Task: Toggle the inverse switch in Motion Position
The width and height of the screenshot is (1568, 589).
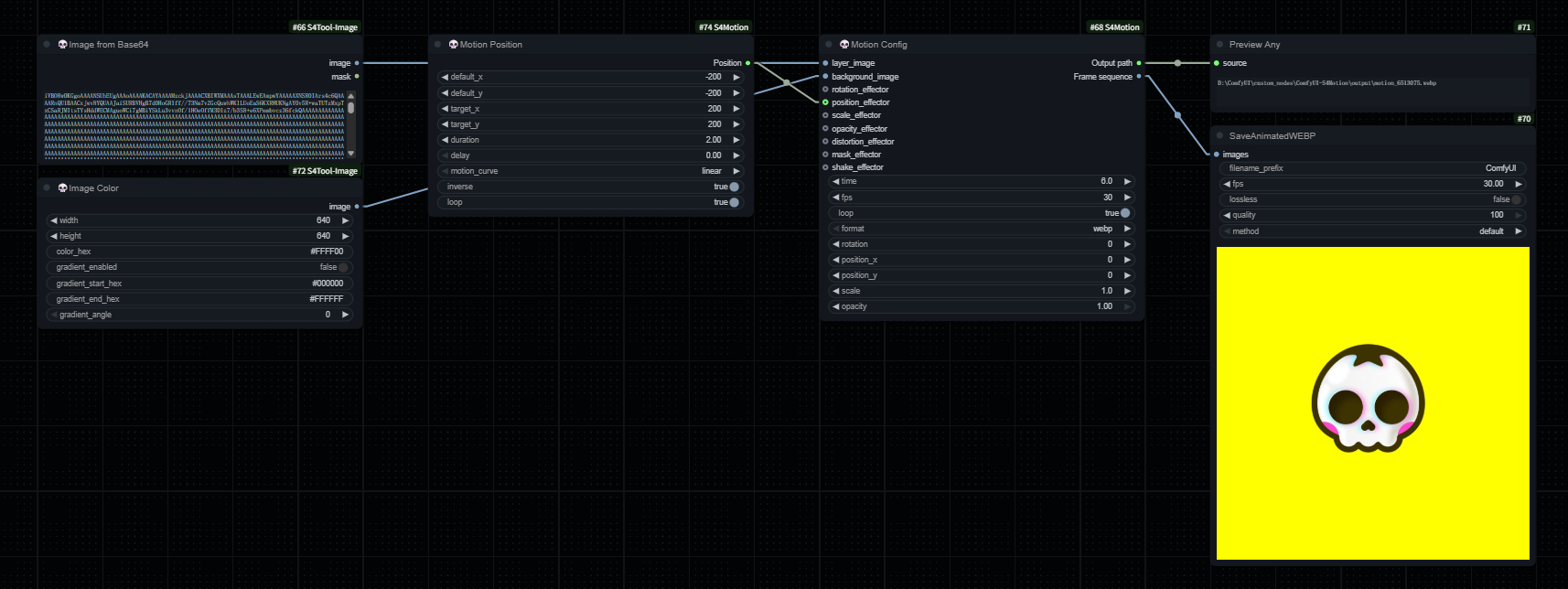Action: pos(733,187)
